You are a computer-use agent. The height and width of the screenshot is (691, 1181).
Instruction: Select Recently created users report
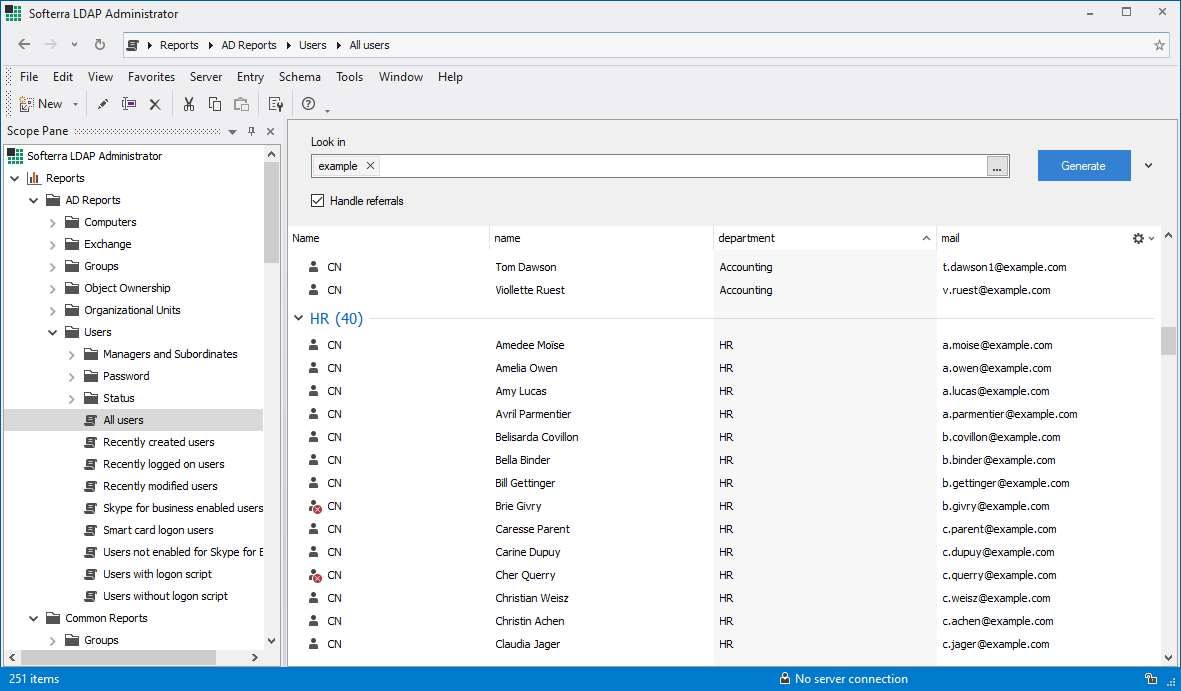(158, 442)
